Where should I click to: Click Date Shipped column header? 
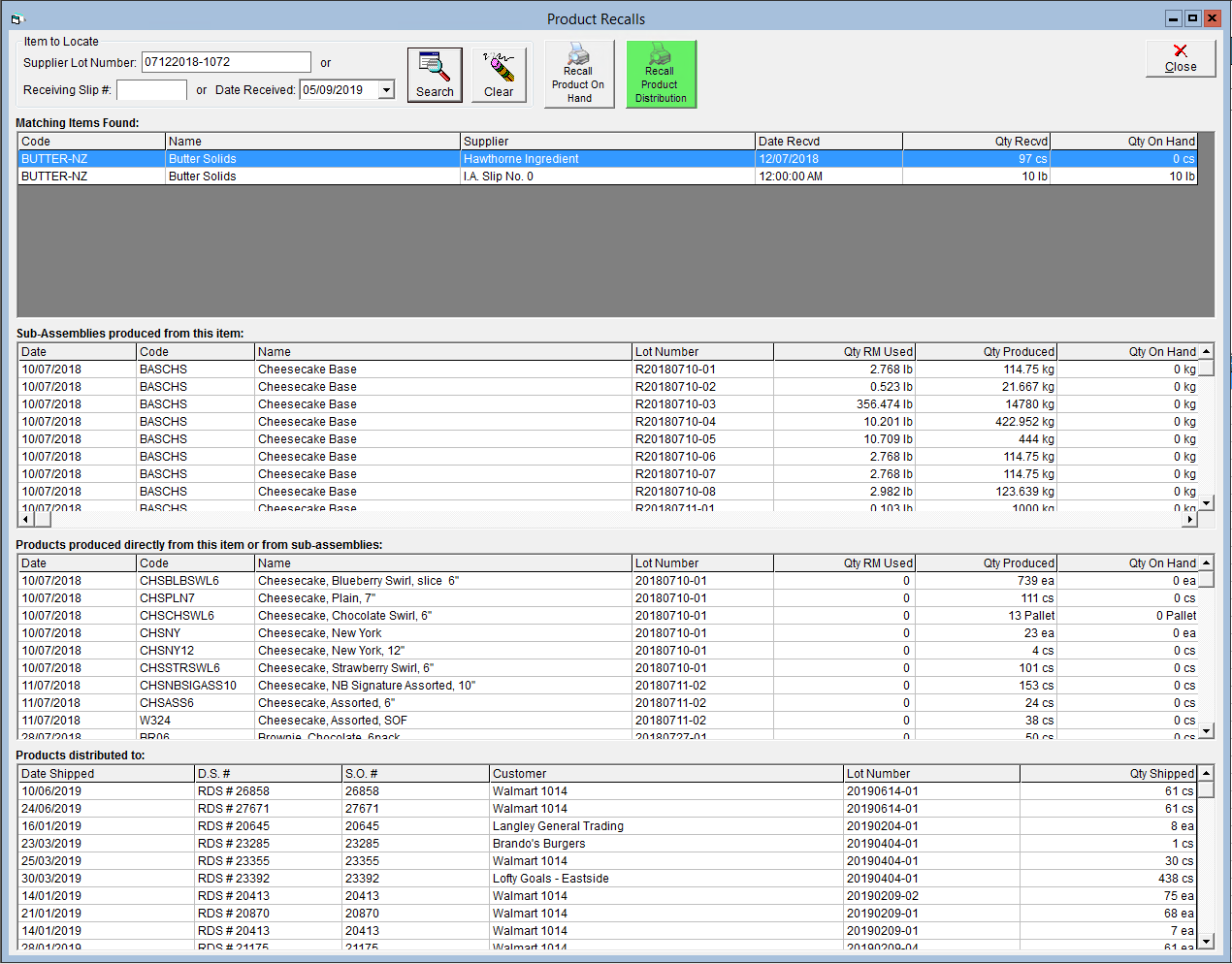[x=107, y=774]
